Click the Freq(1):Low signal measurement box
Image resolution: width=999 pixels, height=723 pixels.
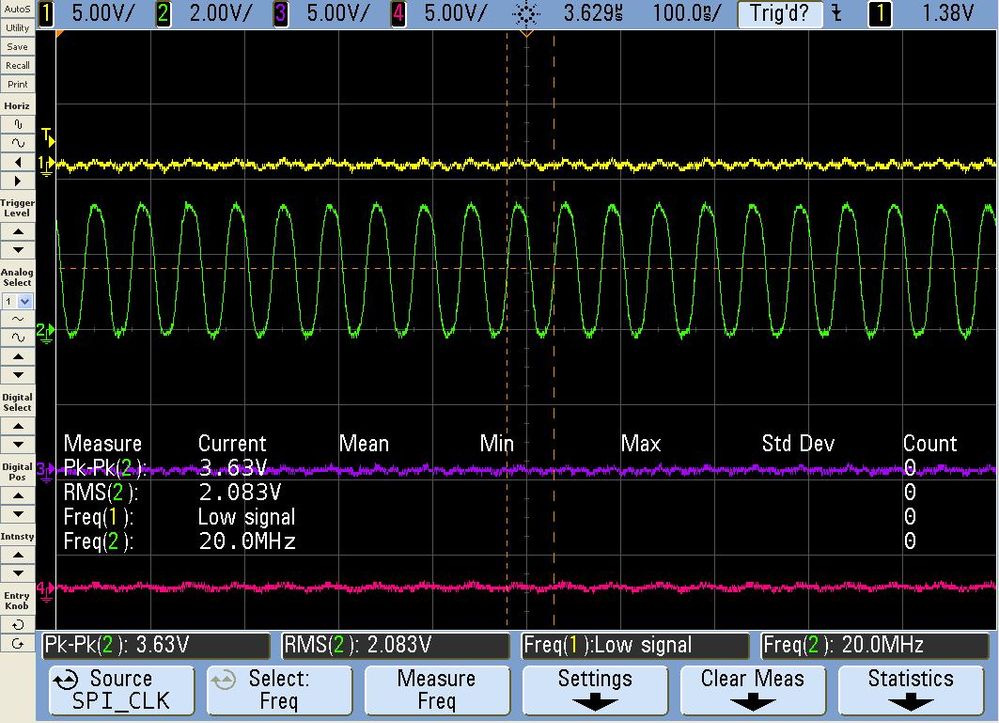tap(635, 645)
